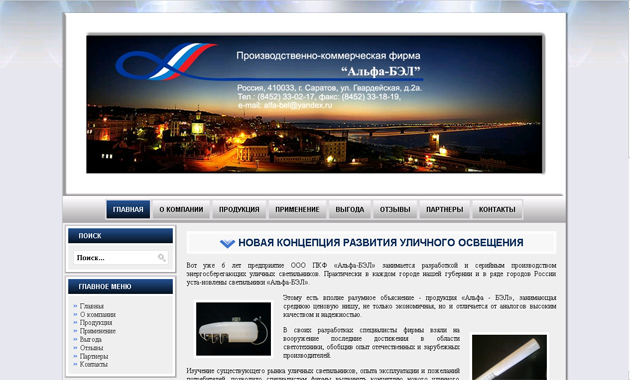Click the search magnifier icon

[x=162, y=257]
